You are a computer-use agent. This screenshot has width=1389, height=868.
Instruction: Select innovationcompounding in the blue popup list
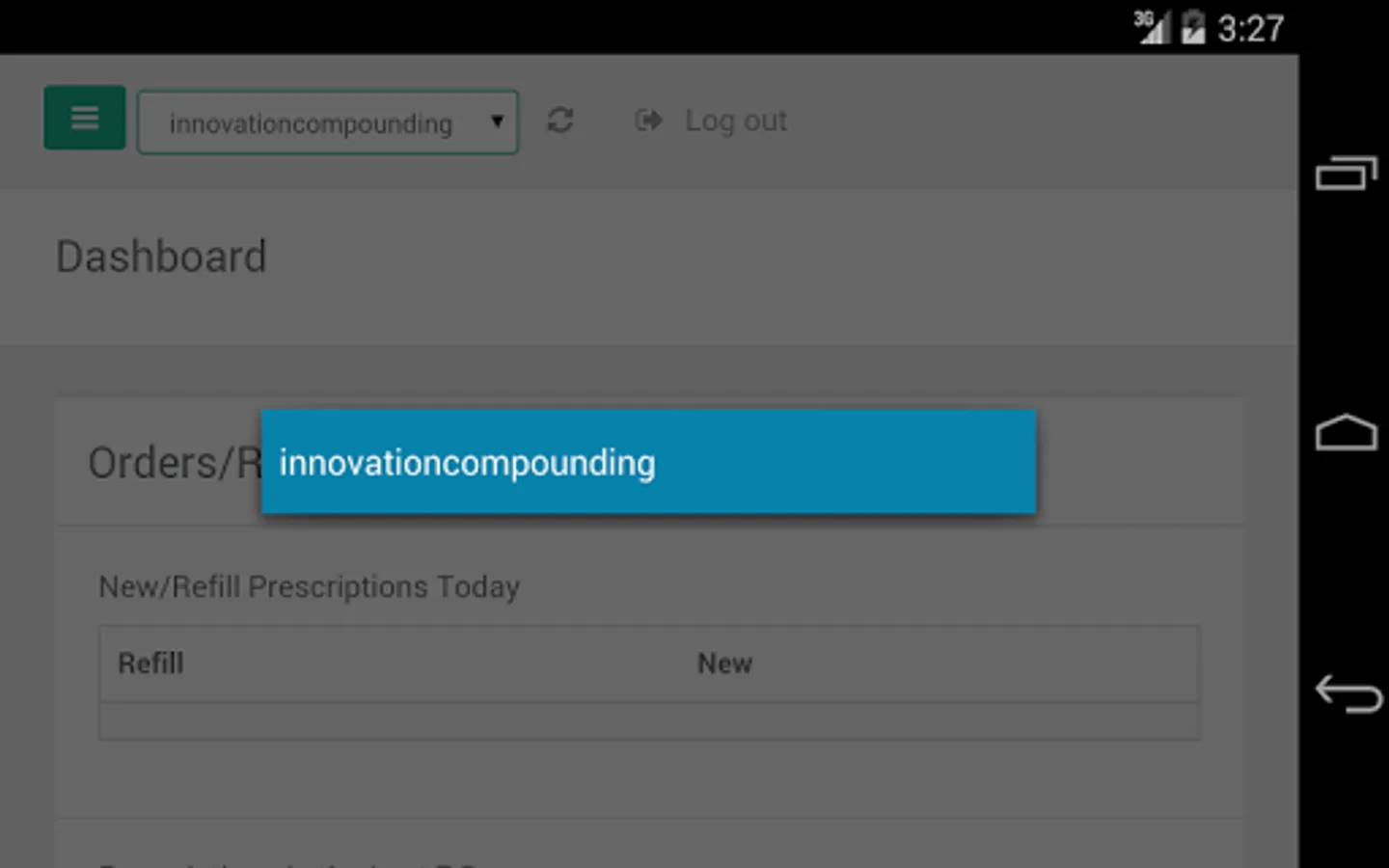tap(648, 462)
